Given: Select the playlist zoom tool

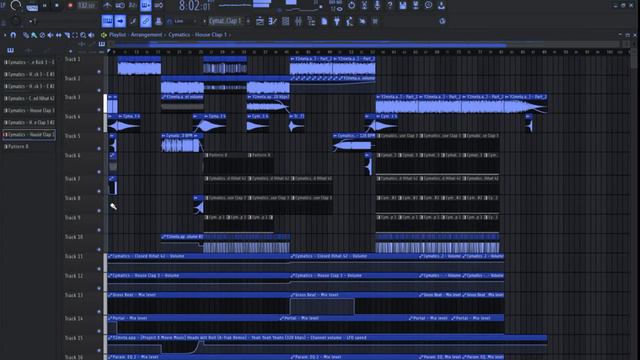Looking at the screenshot, I should [83, 35].
